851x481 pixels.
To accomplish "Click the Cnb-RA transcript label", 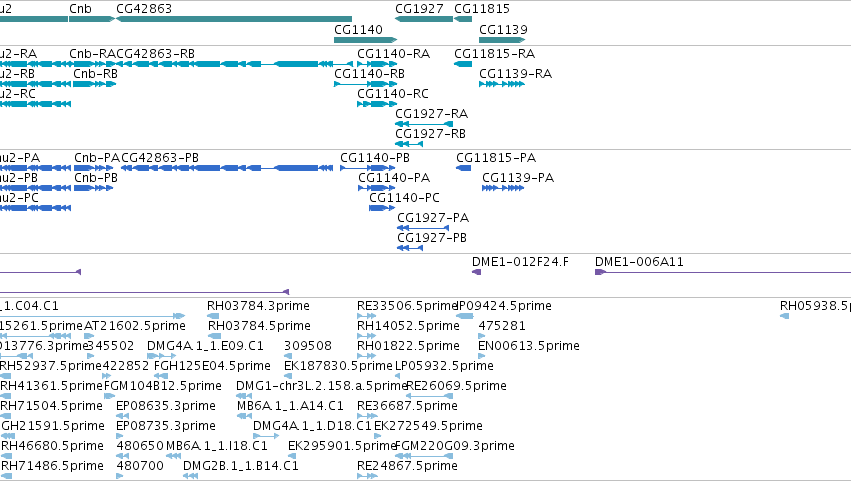I will 92,54.
